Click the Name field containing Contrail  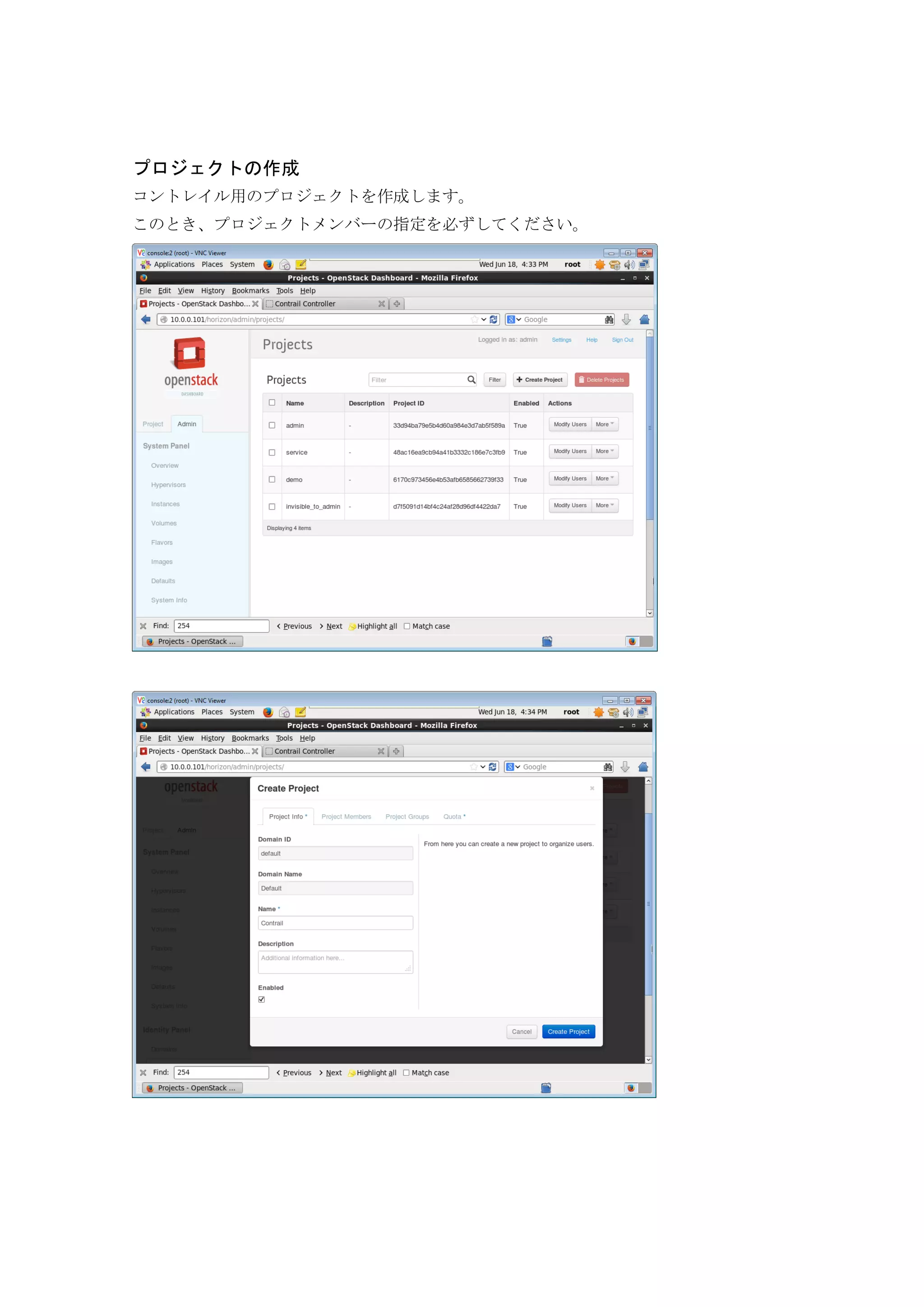(x=336, y=923)
